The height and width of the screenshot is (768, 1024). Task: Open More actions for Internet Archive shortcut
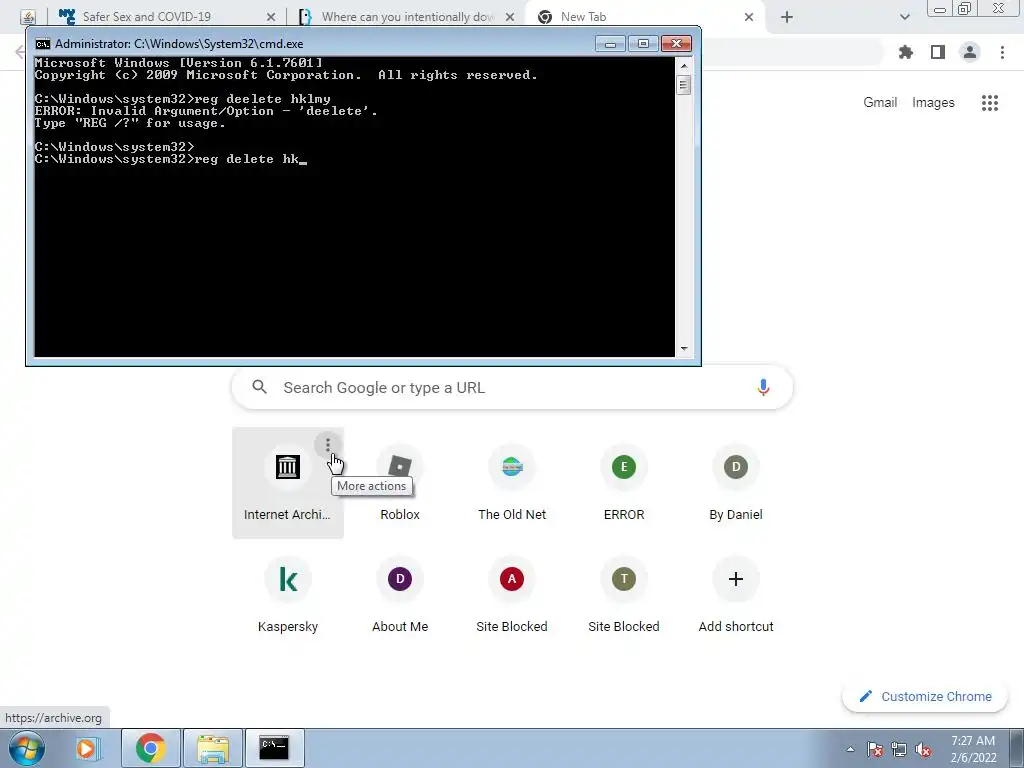coord(328,445)
